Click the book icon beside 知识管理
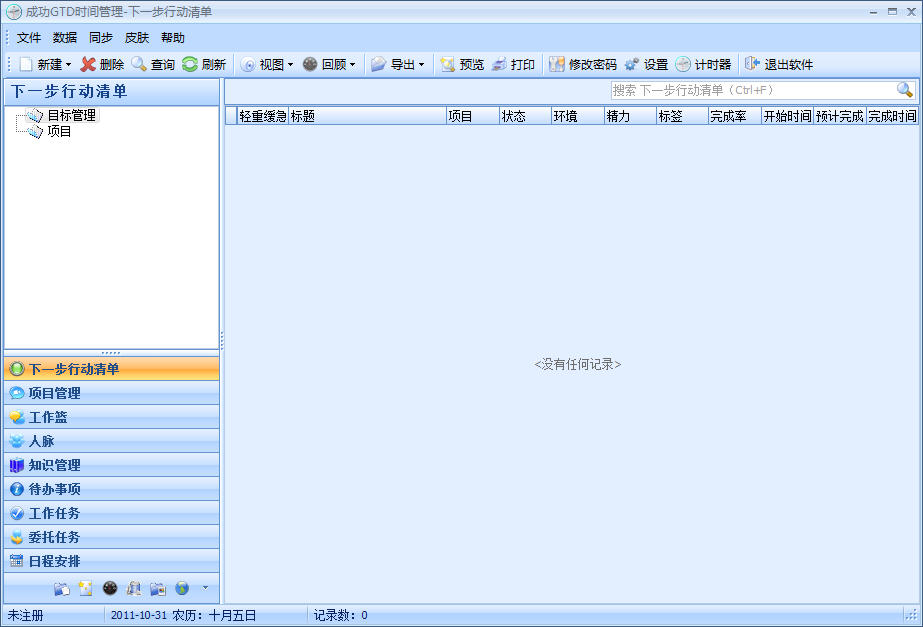The image size is (923, 627). [17, 465]
